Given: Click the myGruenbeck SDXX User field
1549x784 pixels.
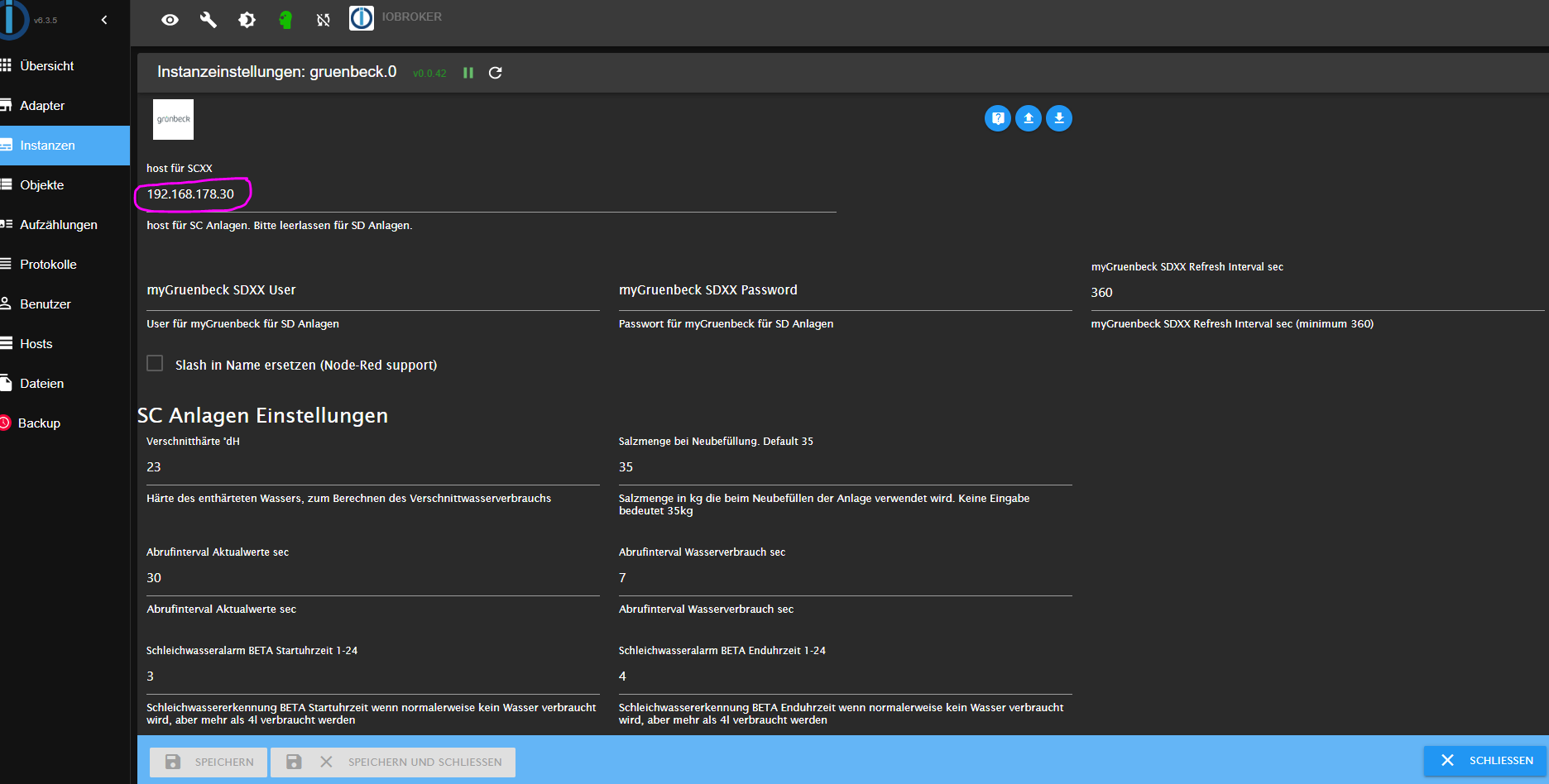Looking at the screenshot, I should [373, 290].
